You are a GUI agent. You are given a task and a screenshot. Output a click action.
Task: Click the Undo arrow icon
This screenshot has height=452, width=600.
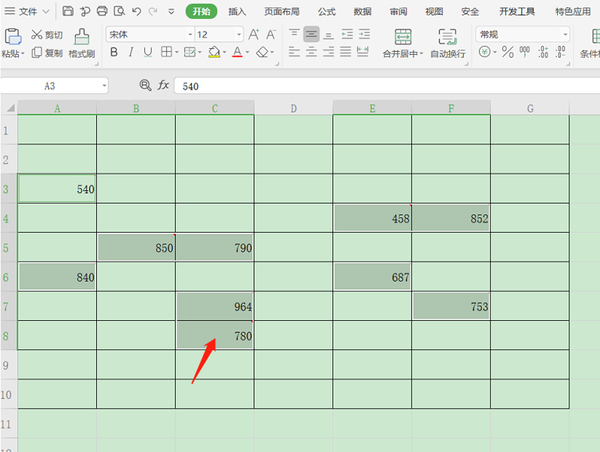point(137,11)
